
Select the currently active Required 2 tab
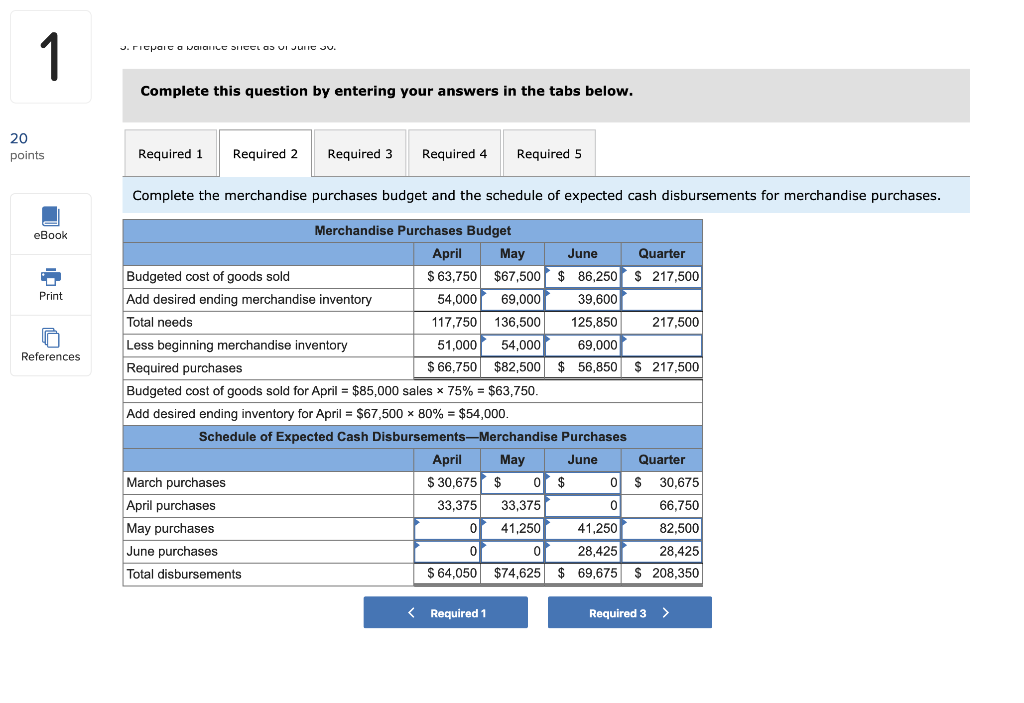point(264,153)
